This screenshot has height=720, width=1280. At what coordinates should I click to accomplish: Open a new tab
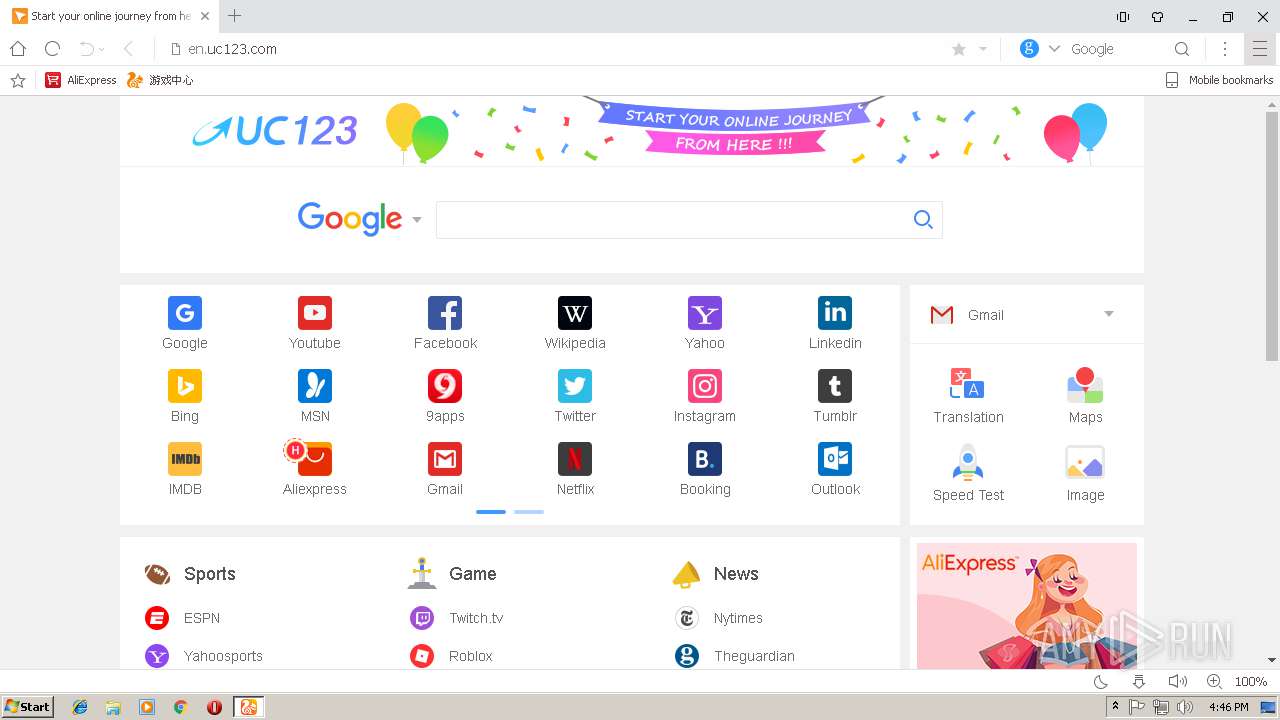(x=235, y=16)
